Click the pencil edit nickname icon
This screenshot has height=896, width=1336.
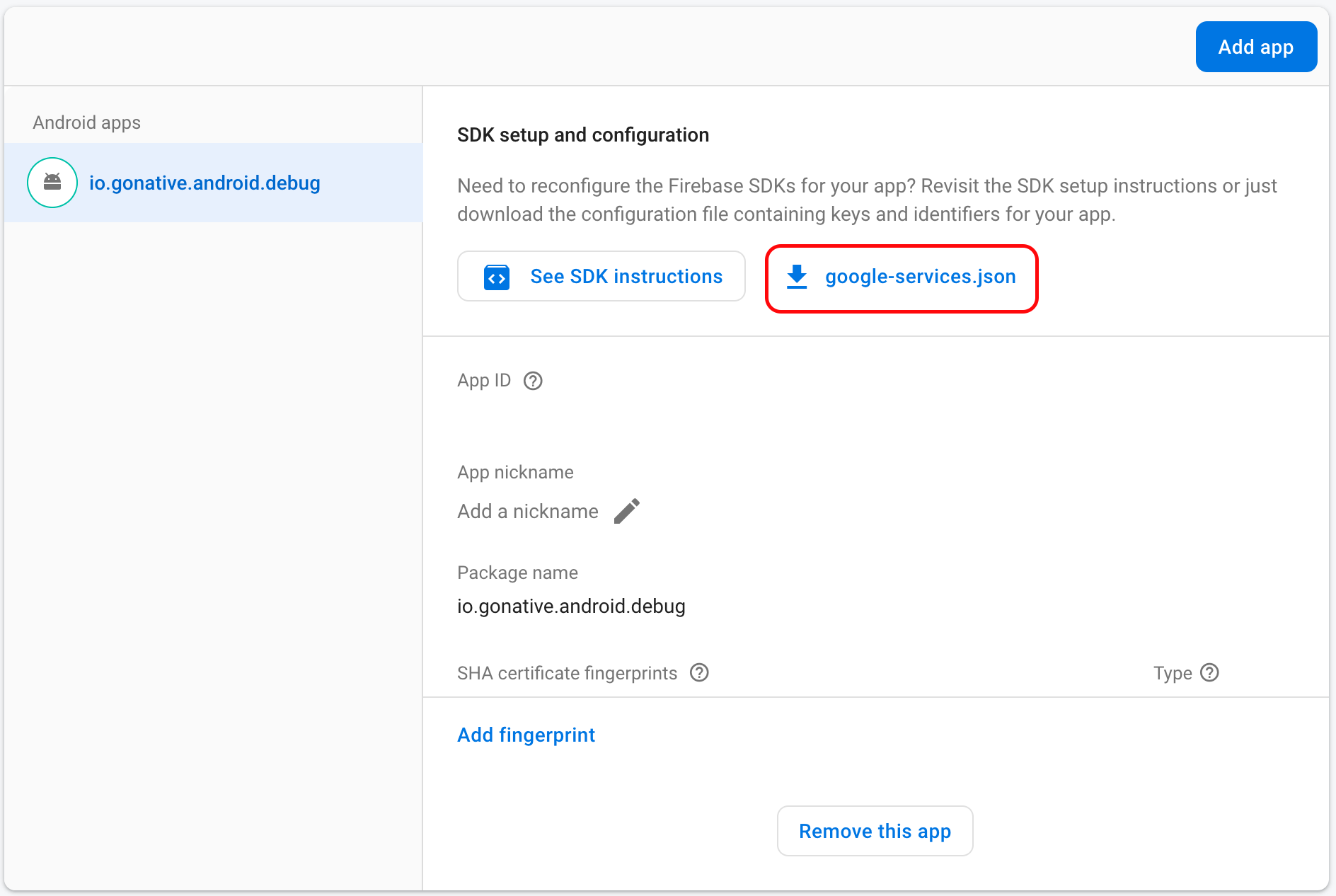627,511
